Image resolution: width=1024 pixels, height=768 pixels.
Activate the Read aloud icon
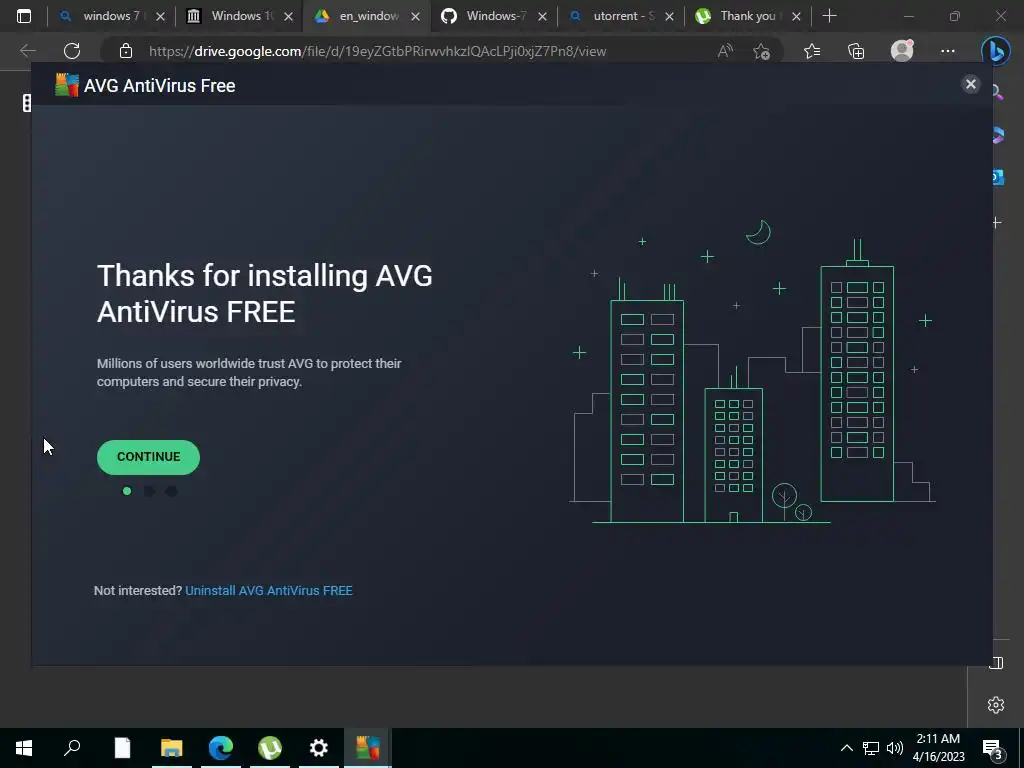click(x=725, y=51)
